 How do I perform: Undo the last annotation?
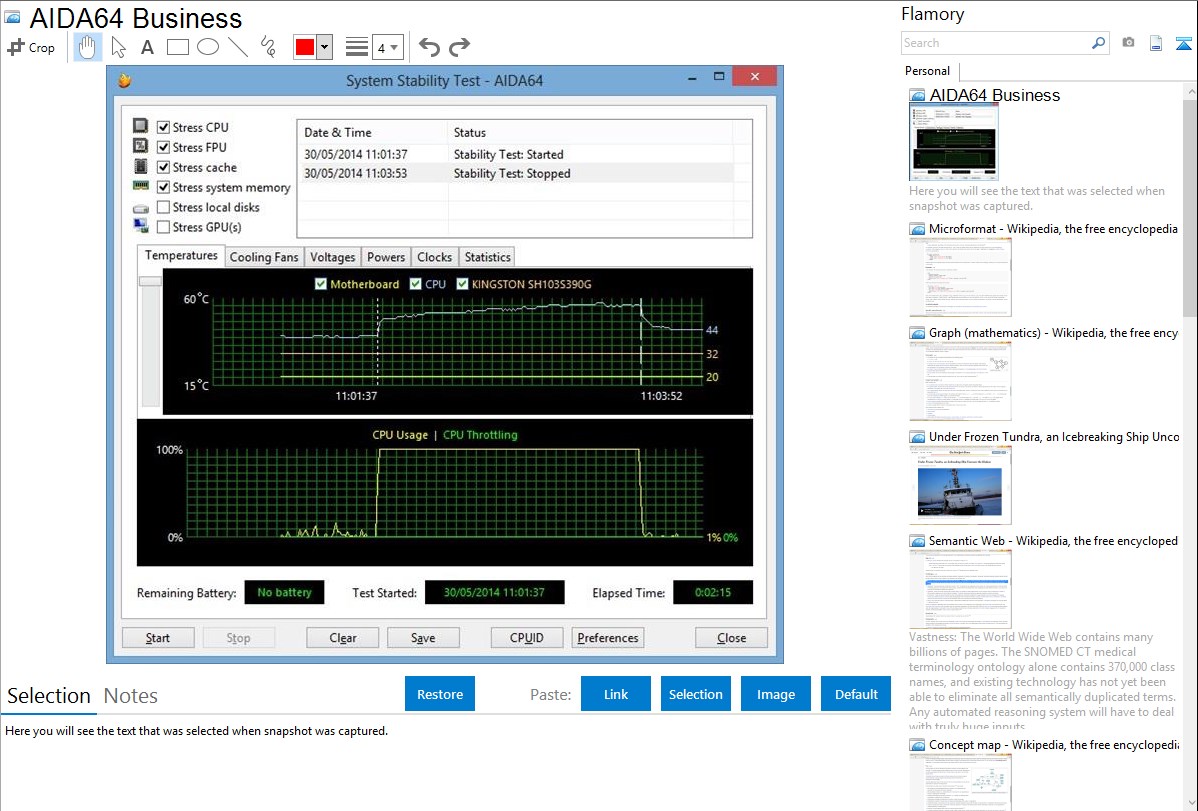click(429, 47)
